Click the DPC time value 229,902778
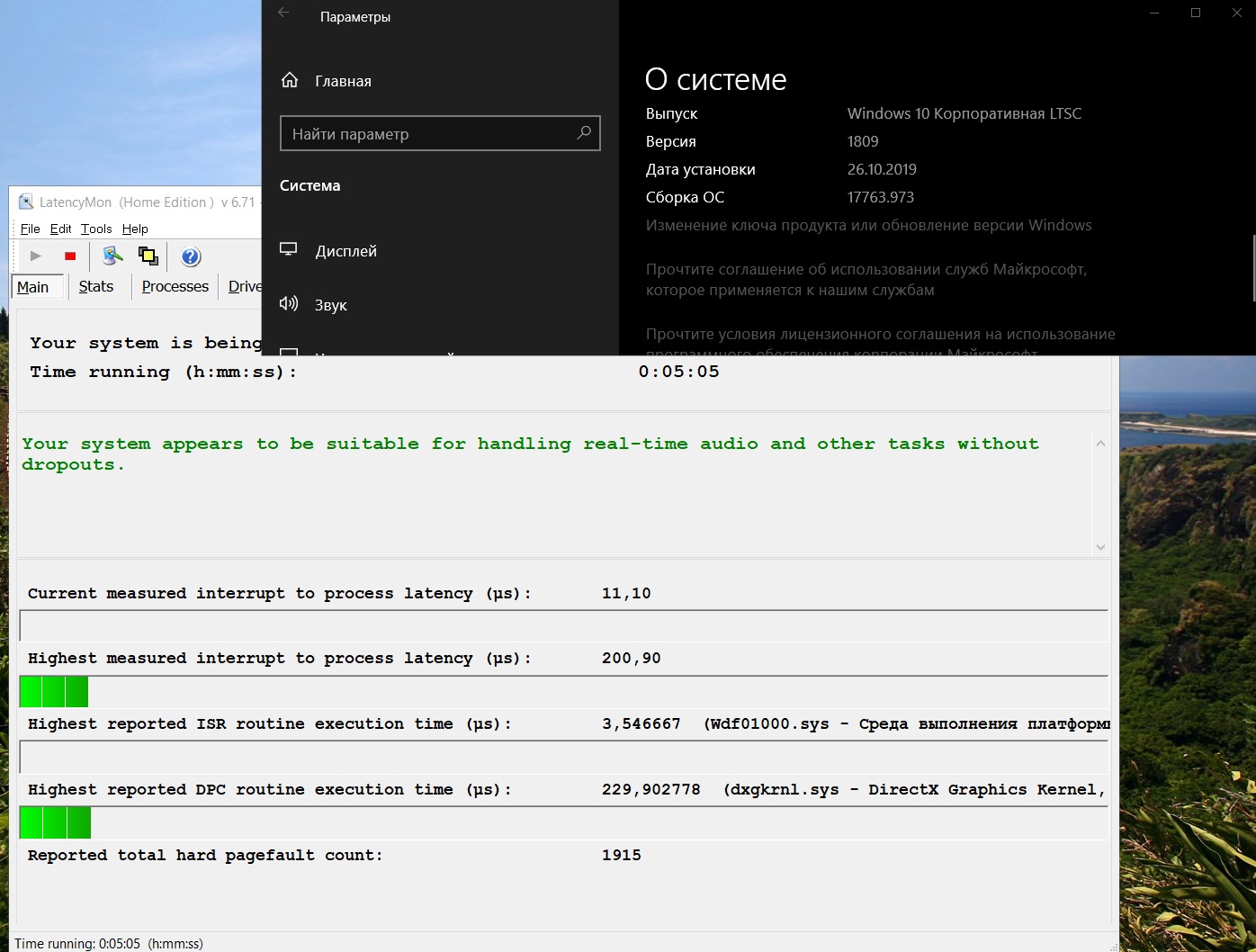 coord(651,790)
